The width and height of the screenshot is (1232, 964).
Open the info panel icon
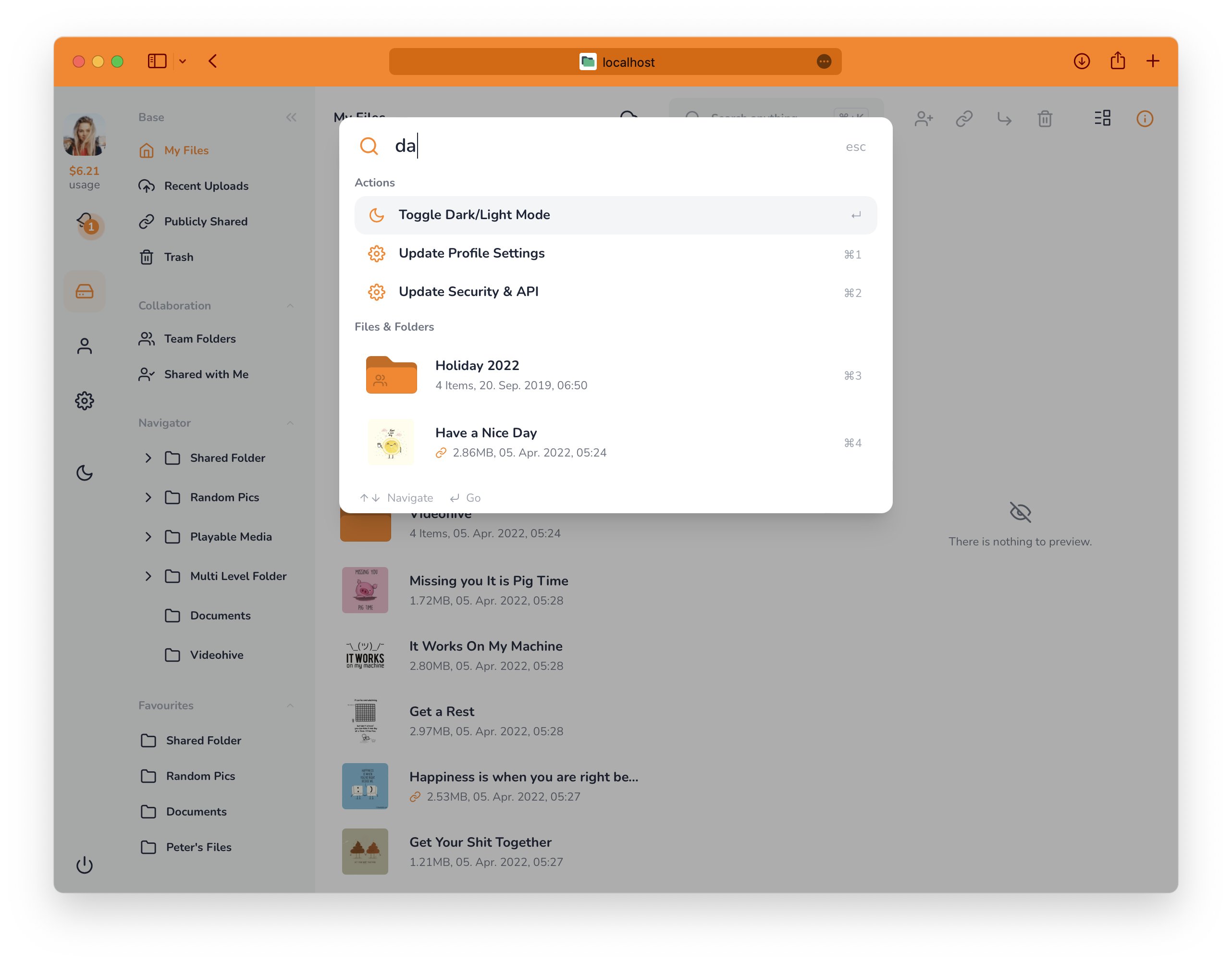1145,119
